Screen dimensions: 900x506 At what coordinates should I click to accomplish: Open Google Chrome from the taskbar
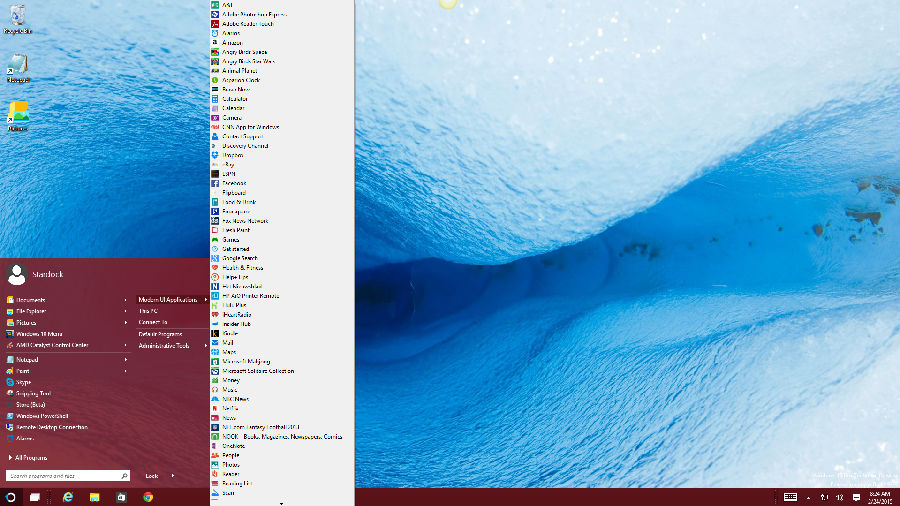coord(148,497)
